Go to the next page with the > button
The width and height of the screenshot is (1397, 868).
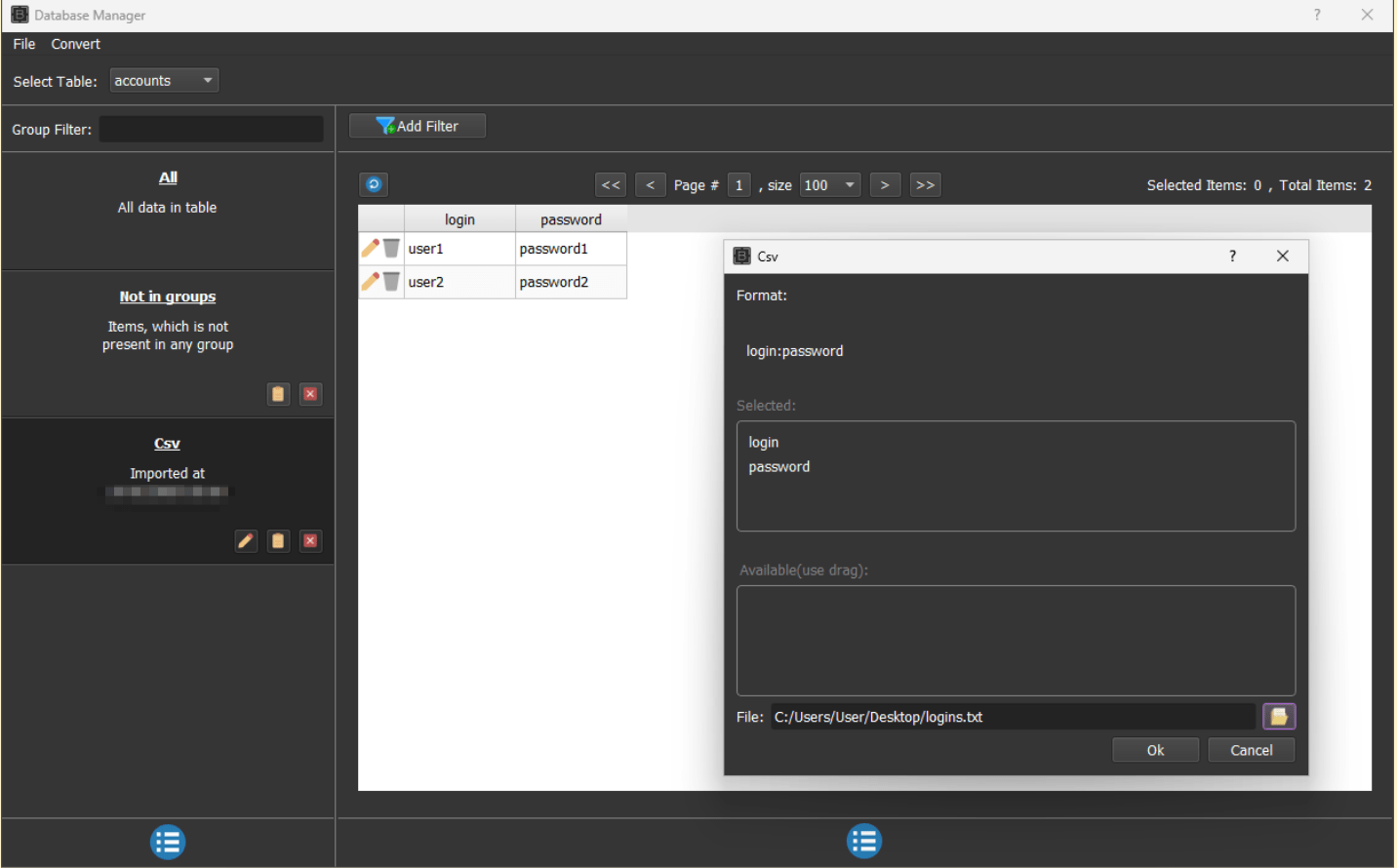885,184
